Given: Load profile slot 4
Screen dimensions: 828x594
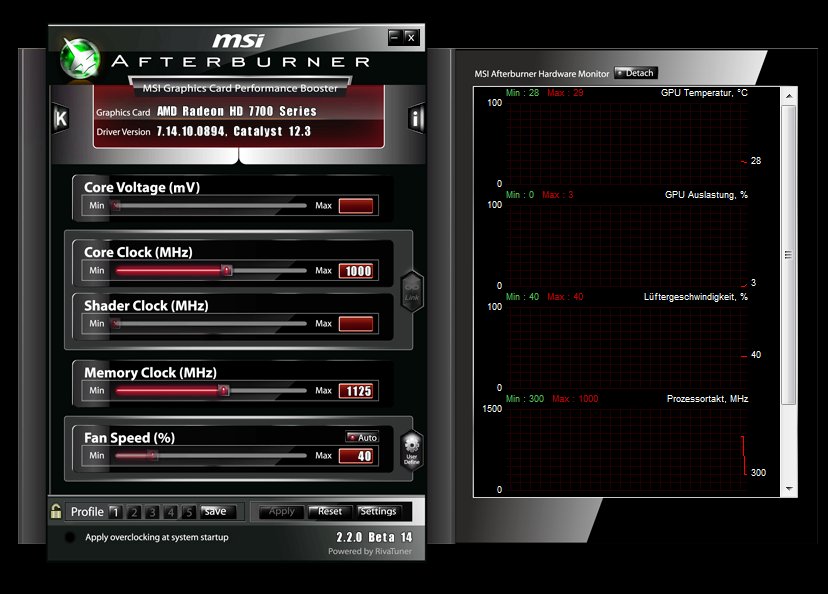Looking at the screenshot, I should 171,512.
